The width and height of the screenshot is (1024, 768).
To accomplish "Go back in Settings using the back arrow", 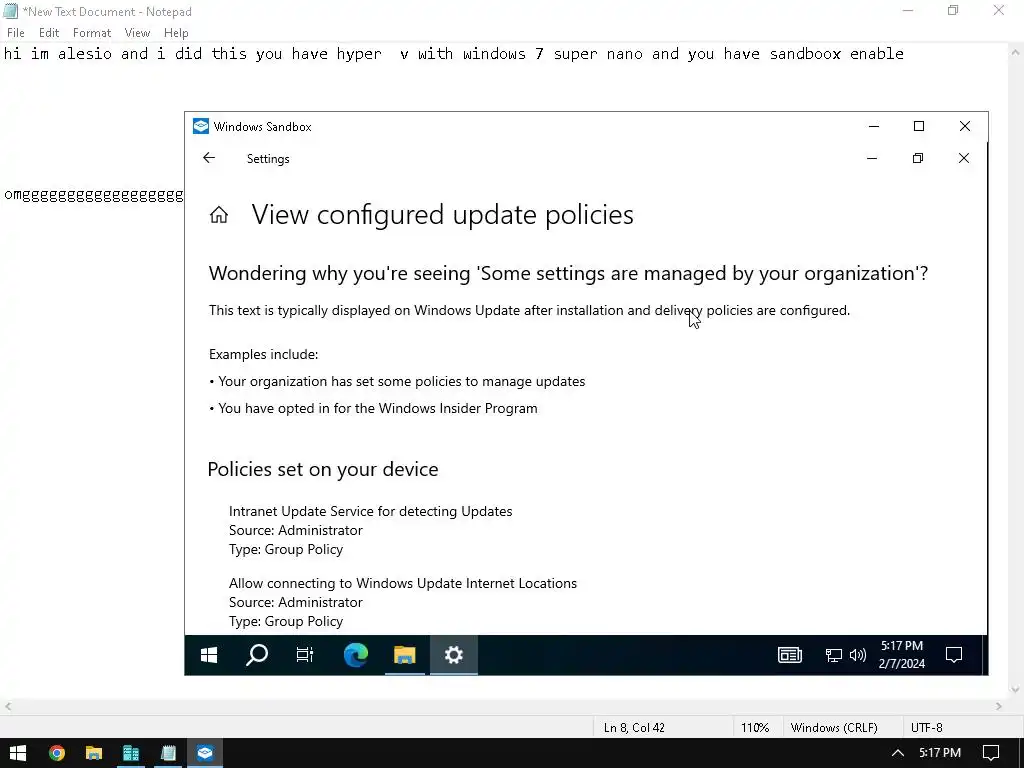I will coord(209,158).
